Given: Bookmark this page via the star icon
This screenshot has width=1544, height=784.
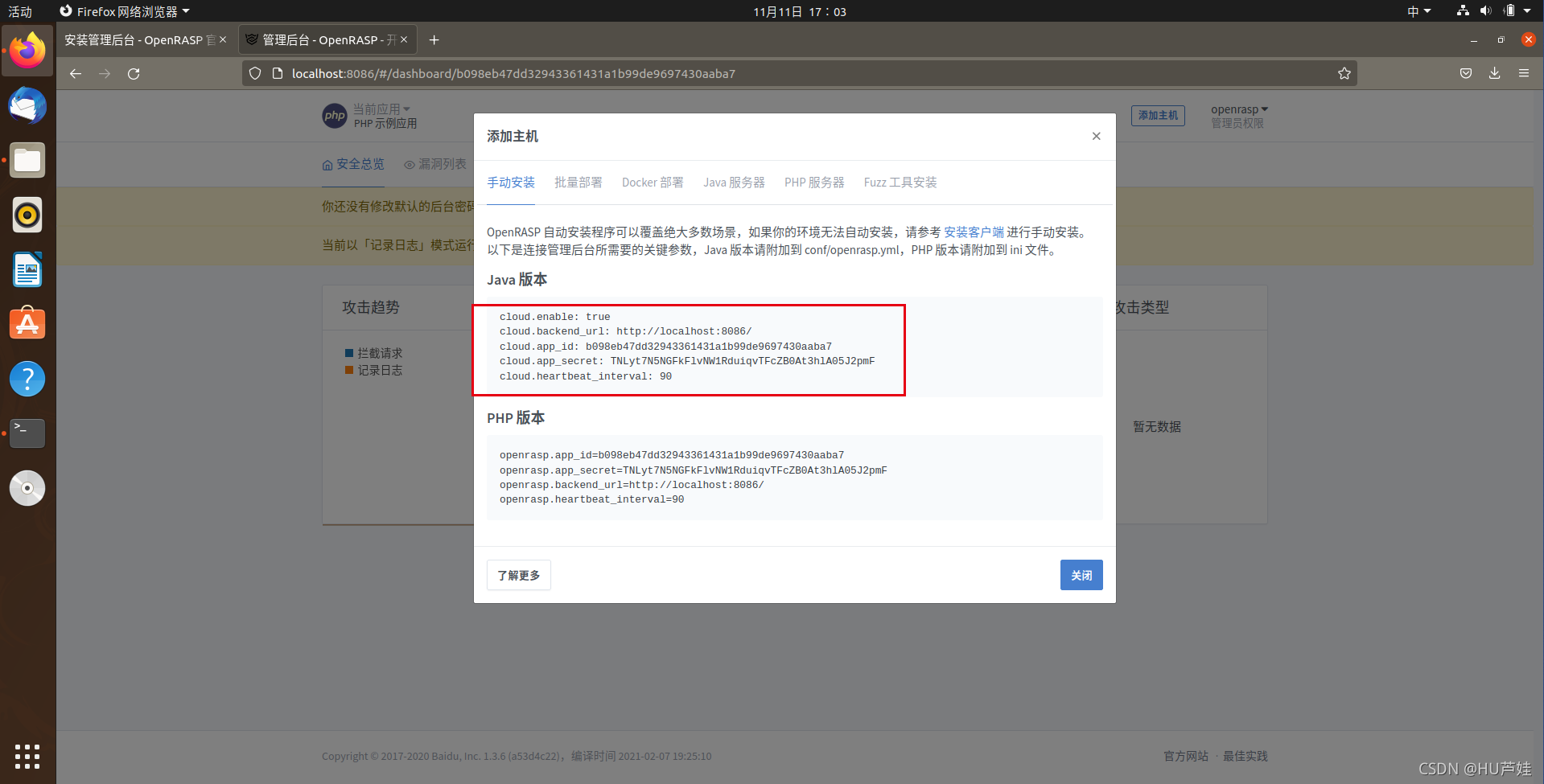Looking at the screenshot, I should click(1344, 73).
